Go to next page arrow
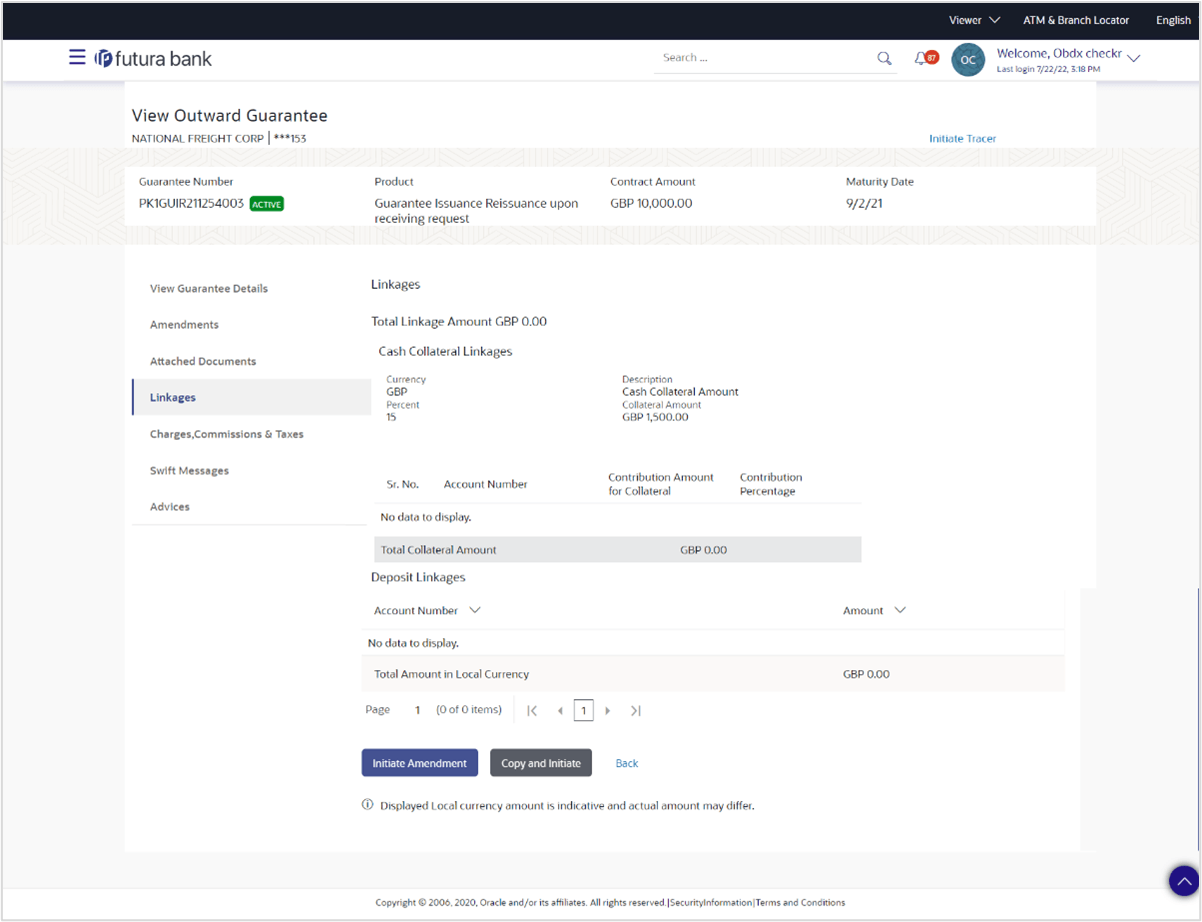 608,710
